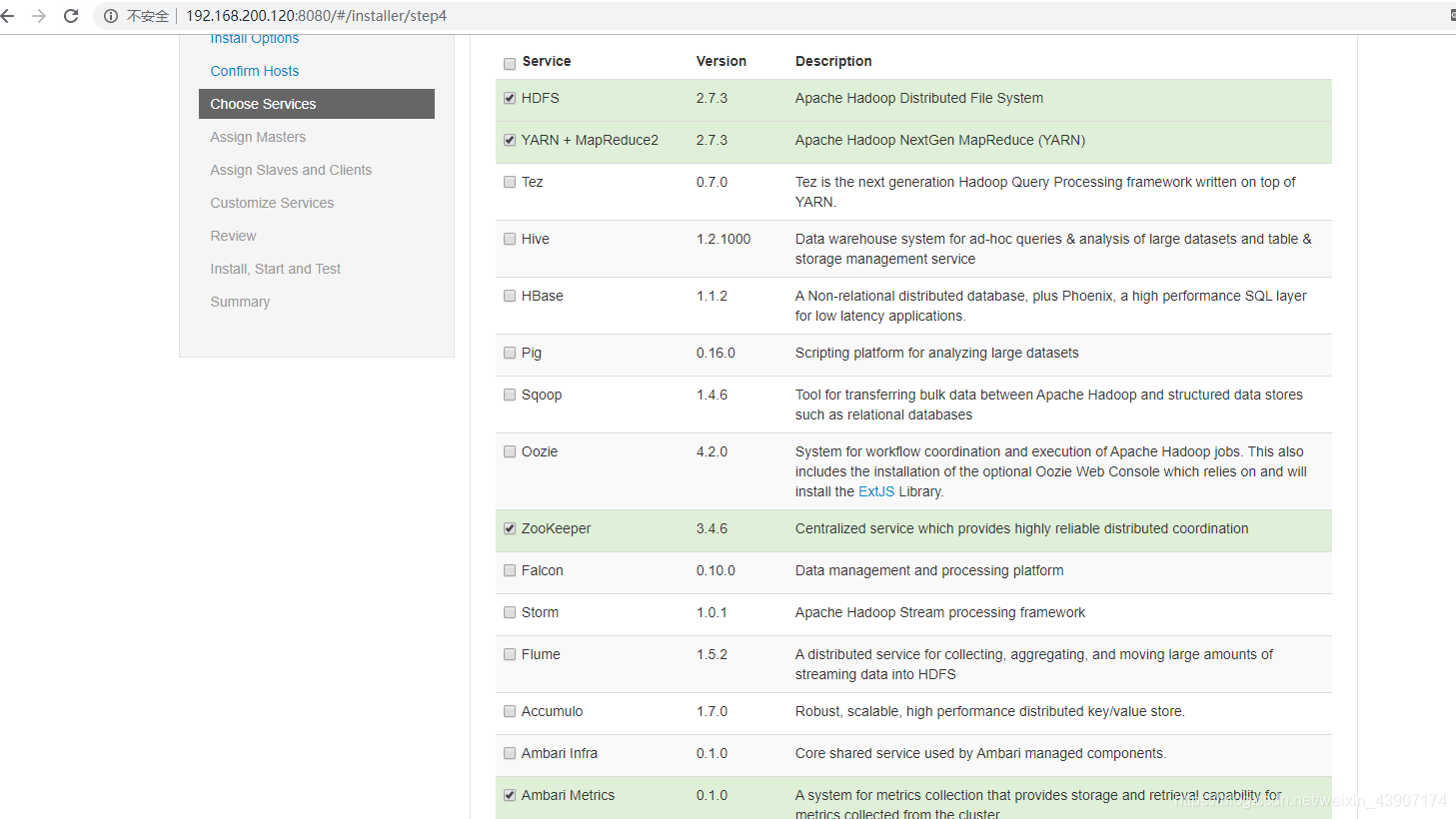This screenshot has height=819, width=1456.
Task: Select the Customize Services step
Action: click(272, 203)
